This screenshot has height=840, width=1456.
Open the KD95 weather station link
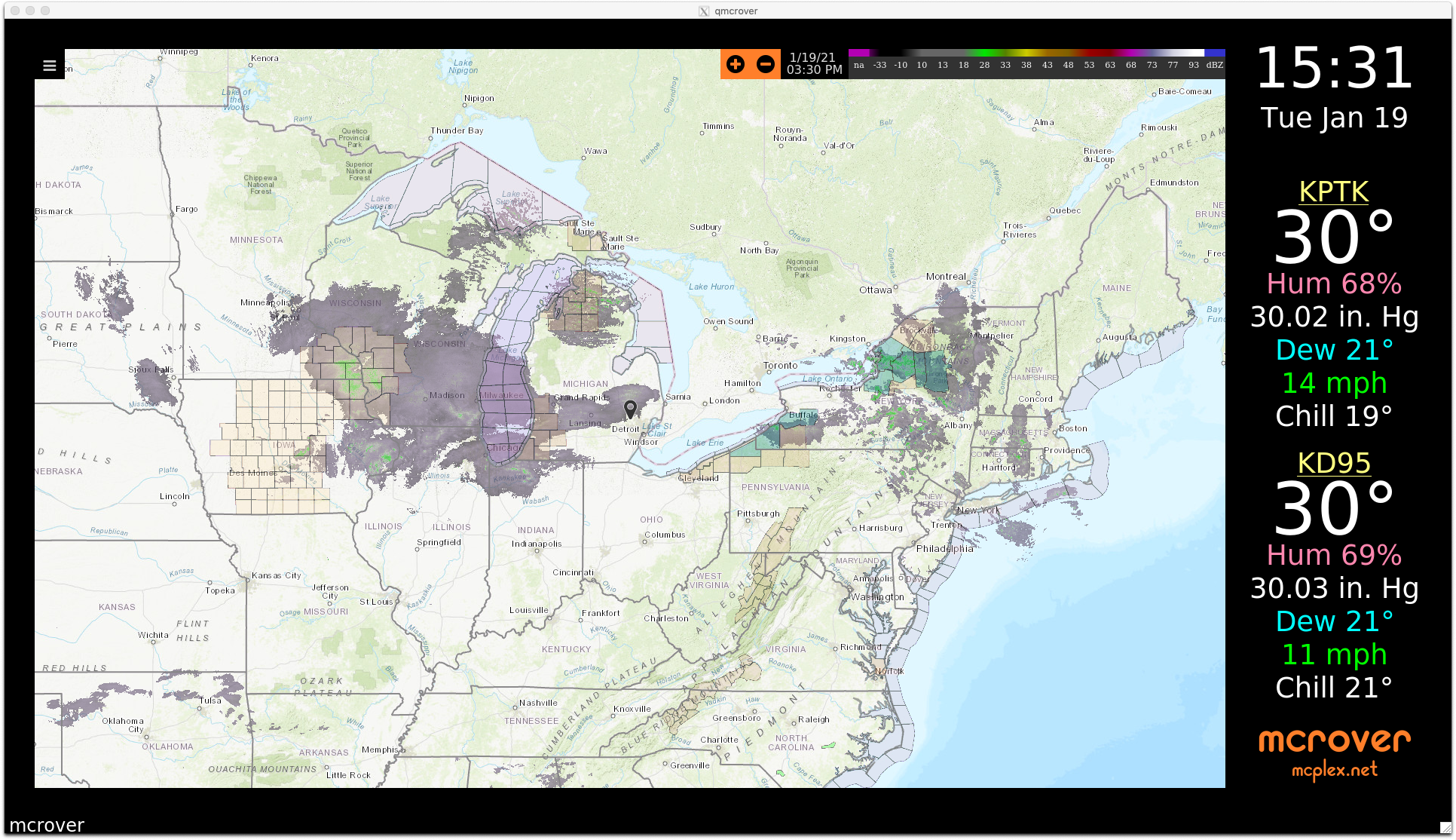1333,463
